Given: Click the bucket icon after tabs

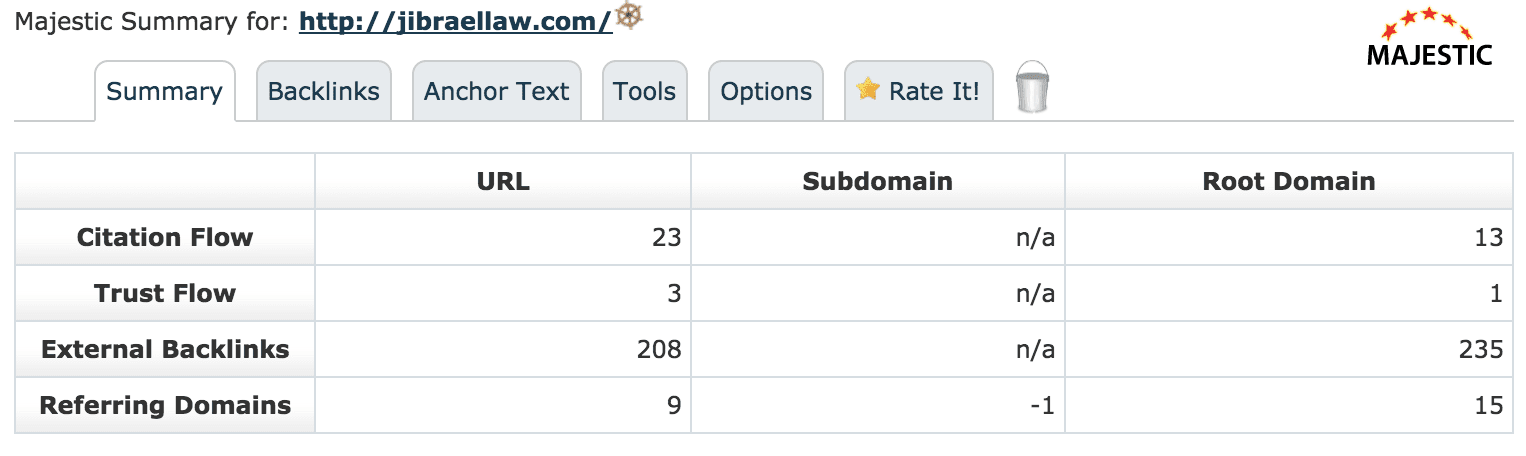Looking at the screenshot, I should [1032, 86].
